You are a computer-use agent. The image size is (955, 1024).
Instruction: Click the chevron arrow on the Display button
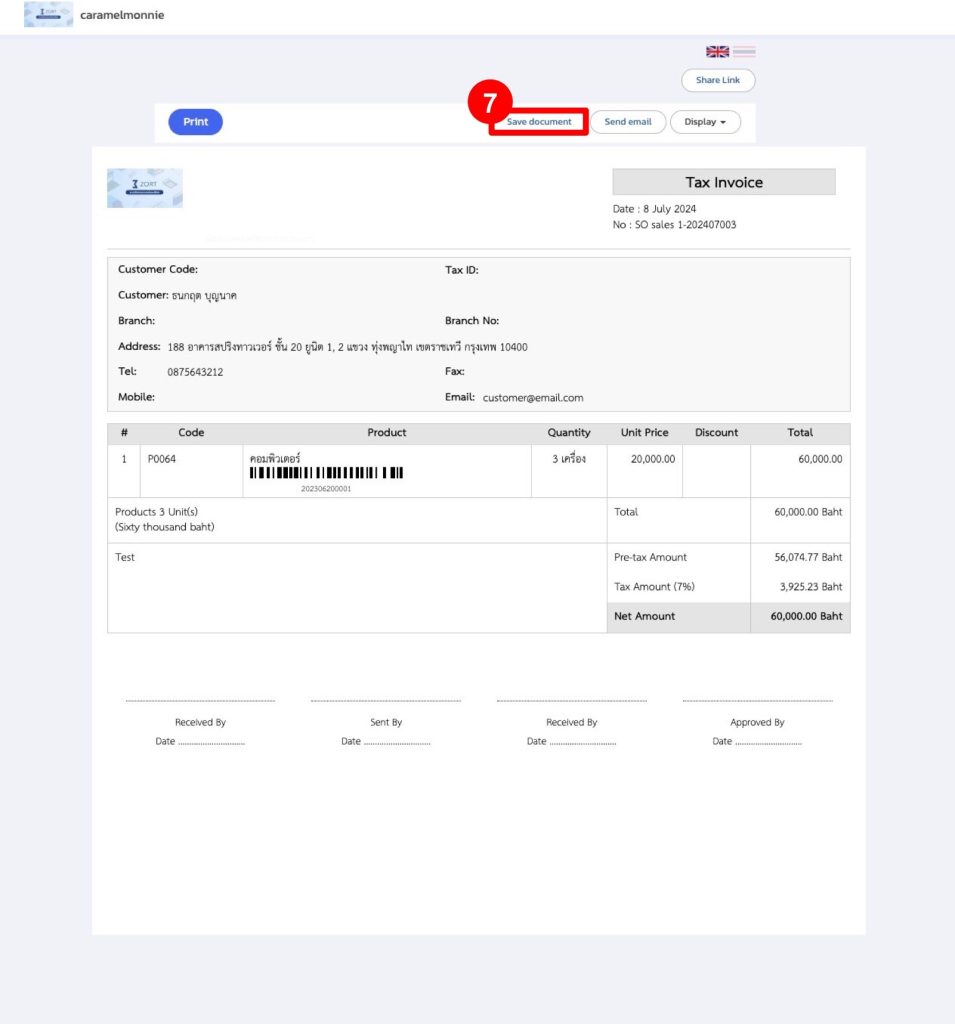[x=725, y=121]
